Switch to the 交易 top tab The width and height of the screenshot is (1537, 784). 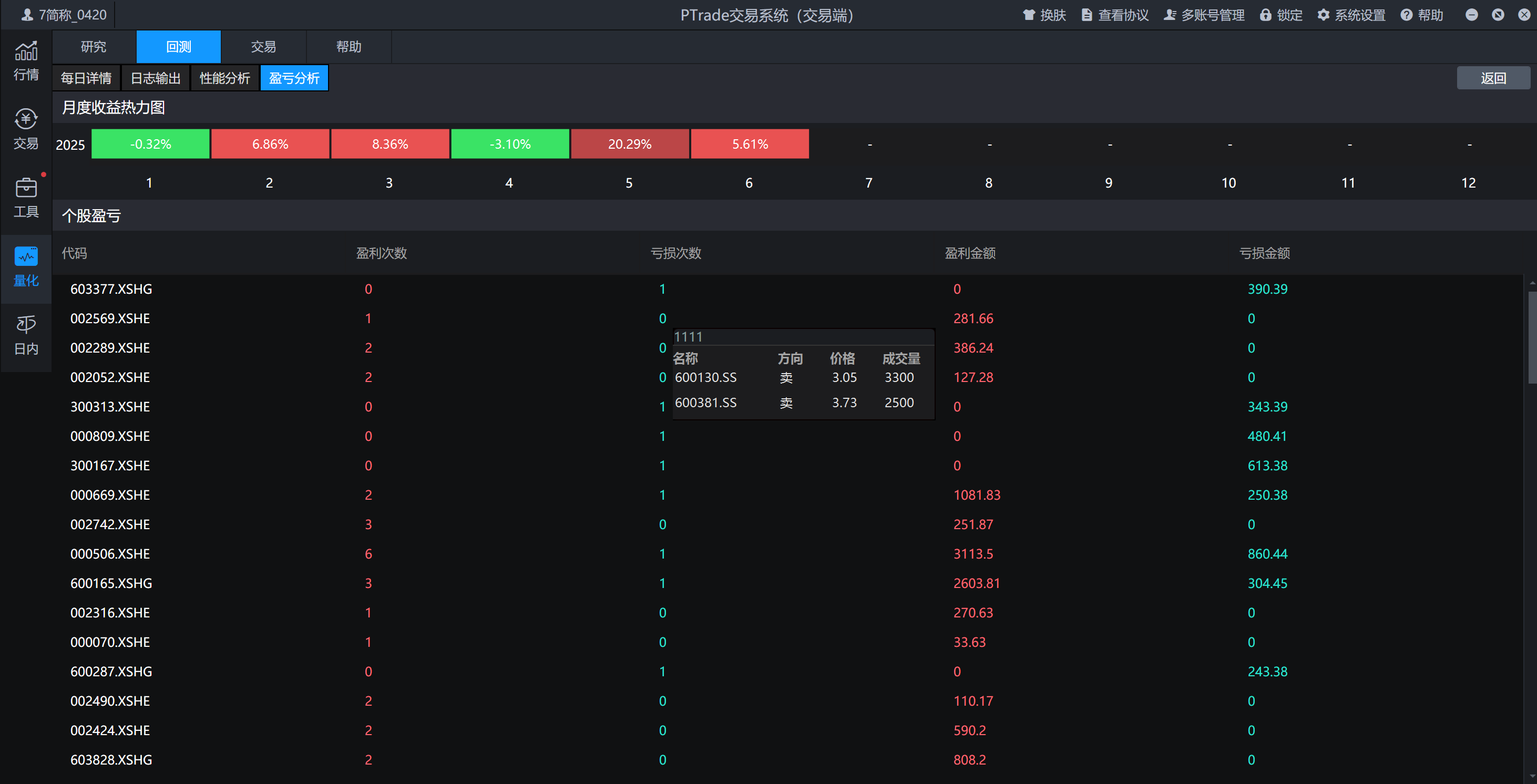pos(263,47)
